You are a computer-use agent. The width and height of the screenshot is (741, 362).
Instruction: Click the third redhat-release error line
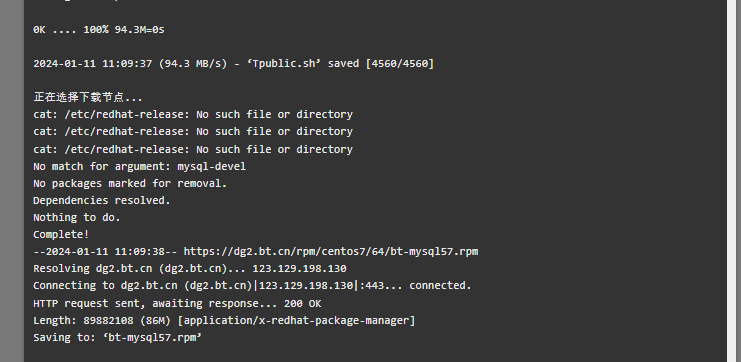[193, 149]
